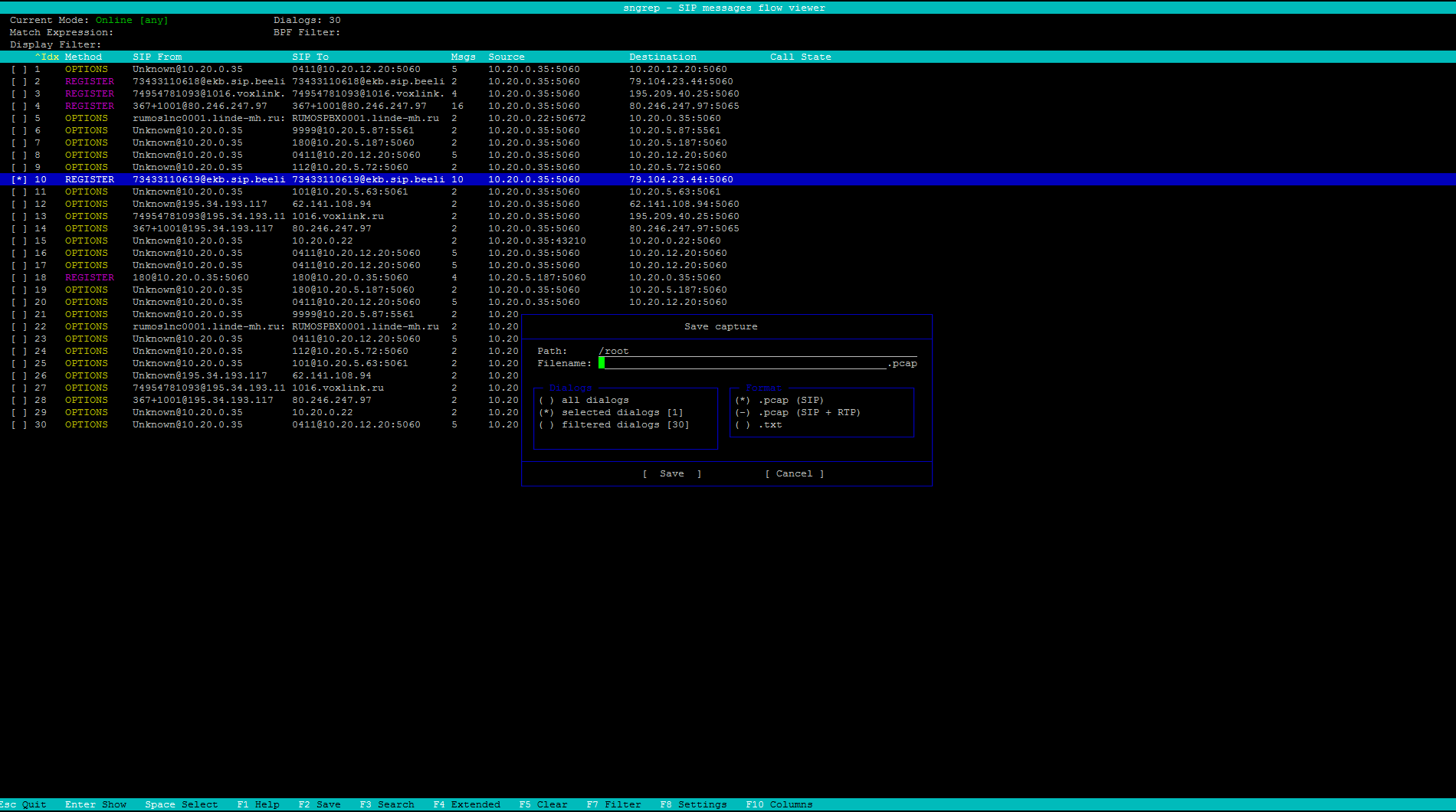The image size is (1456, 812).
Task: Toggle checkbox for dialog row 26
Action: 19,375
